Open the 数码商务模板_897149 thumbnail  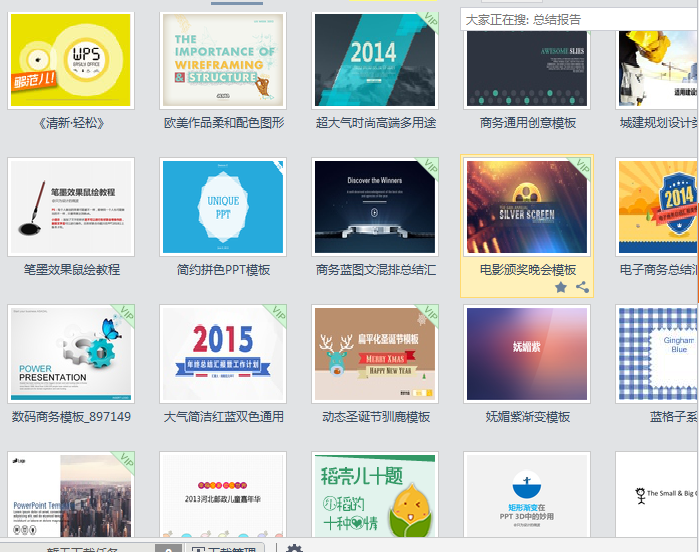pyautogui.click(x=71, y=353)
